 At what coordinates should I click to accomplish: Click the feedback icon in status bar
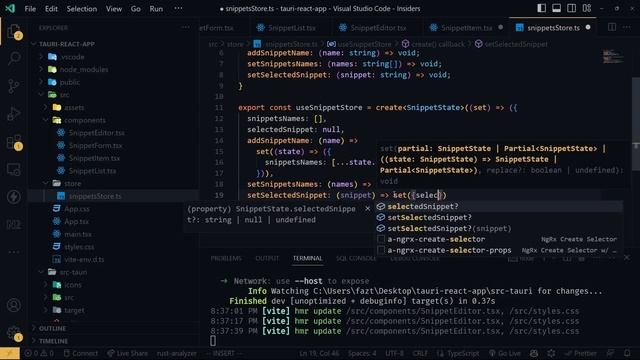click(x=610, y=353)
